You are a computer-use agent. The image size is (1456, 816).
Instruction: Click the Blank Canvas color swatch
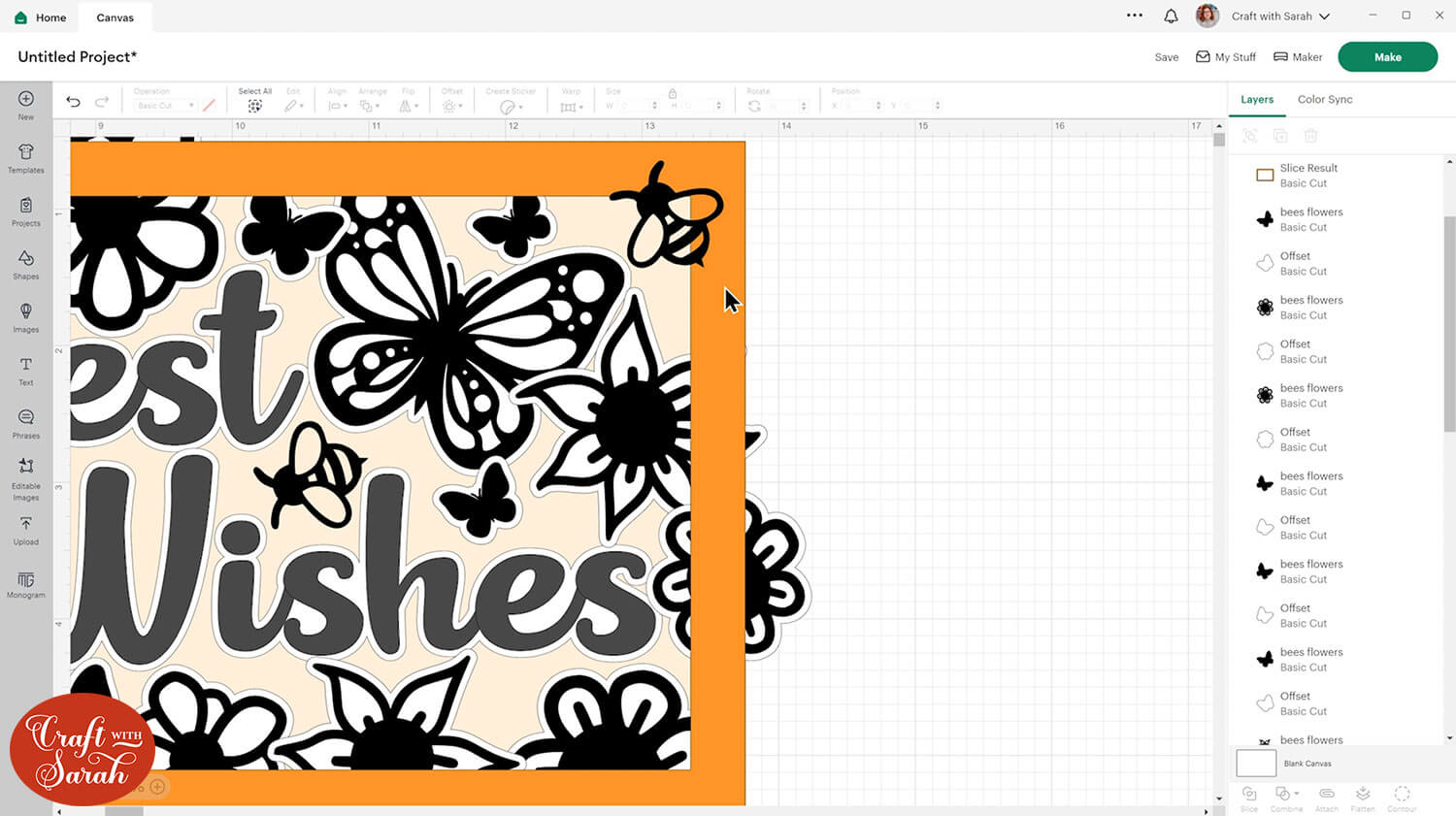1256,764
